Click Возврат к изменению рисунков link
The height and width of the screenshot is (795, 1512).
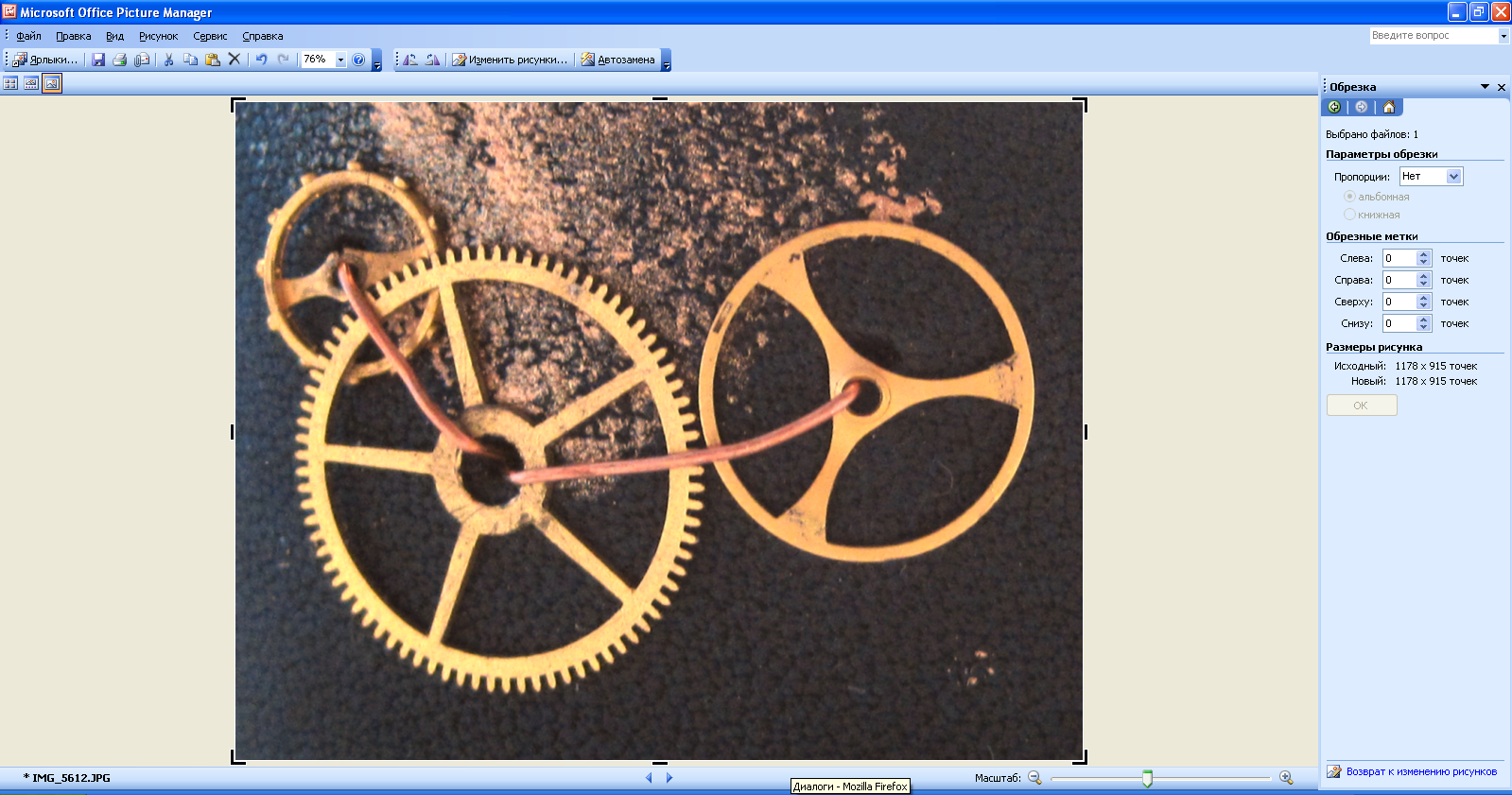point(1420,771)
